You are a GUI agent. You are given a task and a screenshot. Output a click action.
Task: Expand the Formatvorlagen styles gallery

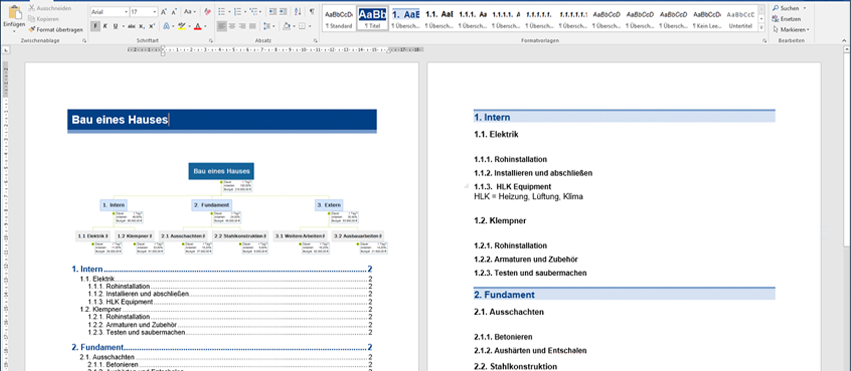pyautogui.click(x=761, y=27)
